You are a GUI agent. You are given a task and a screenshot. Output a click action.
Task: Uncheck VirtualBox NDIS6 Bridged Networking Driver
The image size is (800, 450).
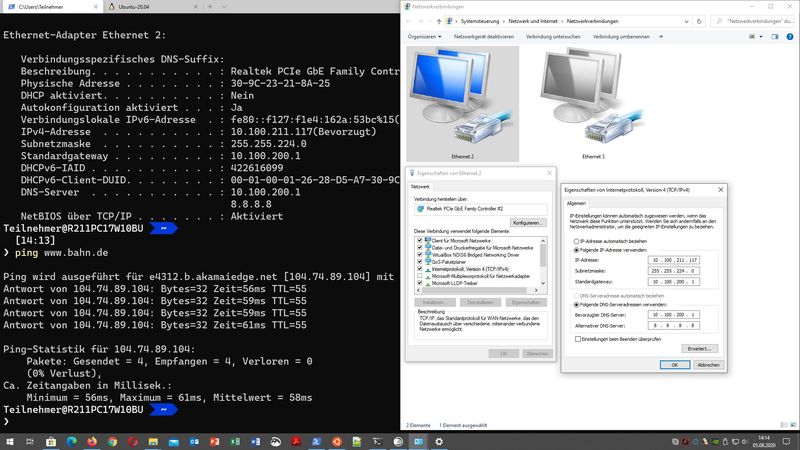420,255
